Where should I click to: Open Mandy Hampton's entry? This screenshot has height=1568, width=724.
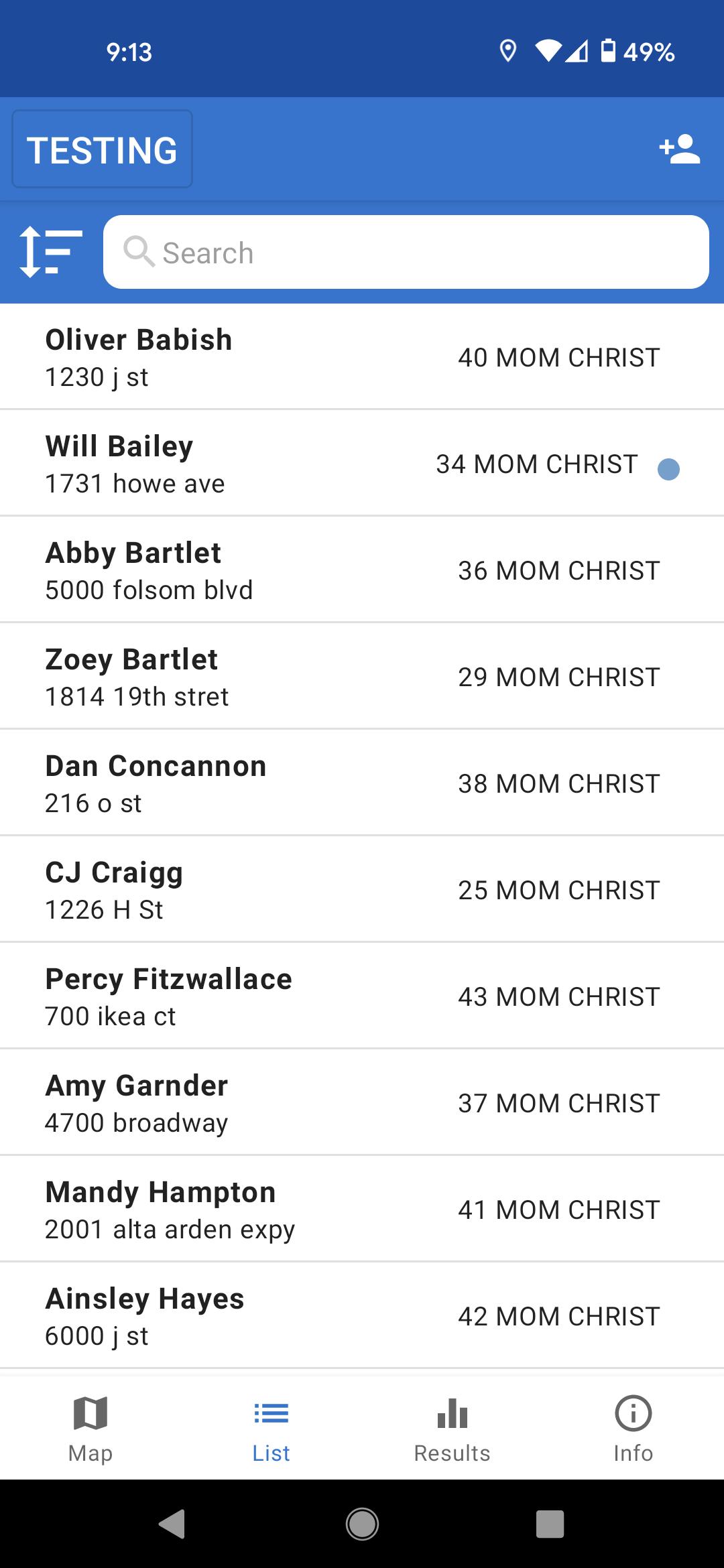coord(362,1210)
